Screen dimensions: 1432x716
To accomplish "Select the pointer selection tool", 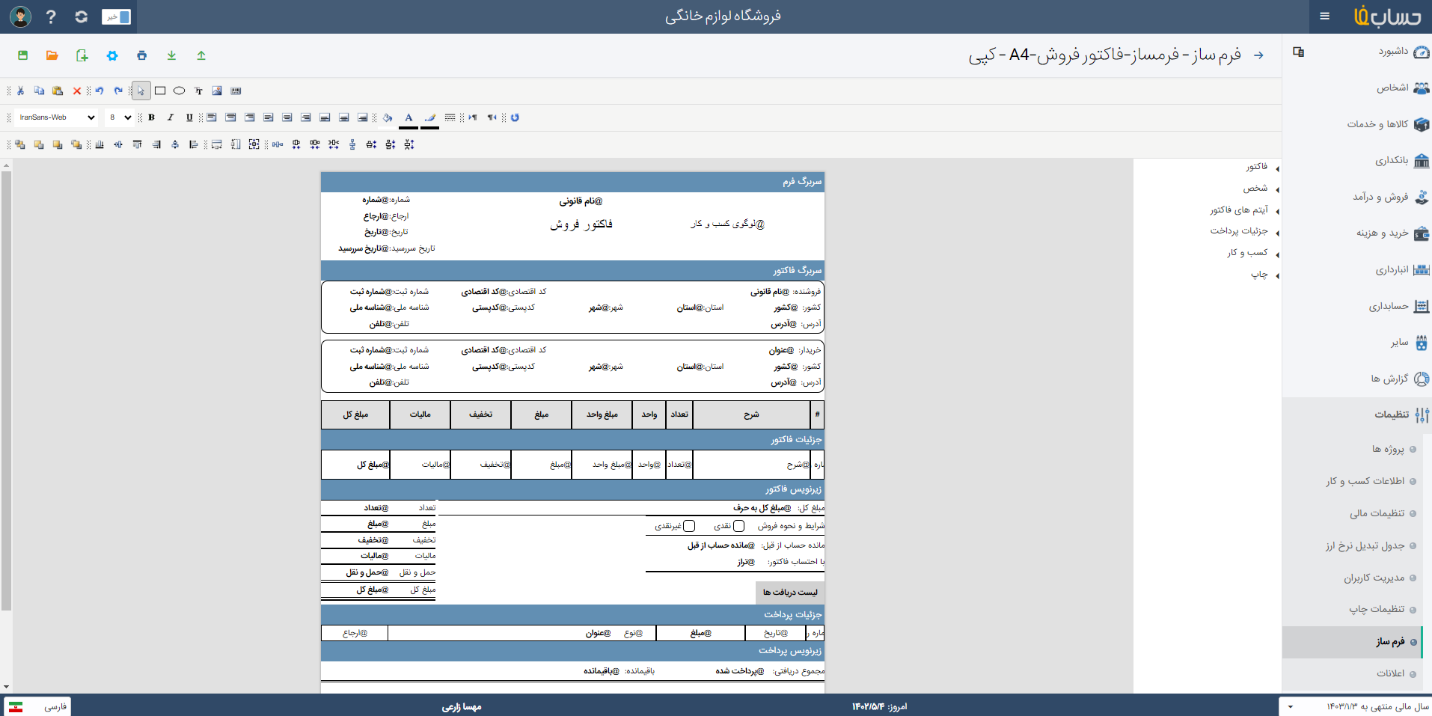I will 141,91.
